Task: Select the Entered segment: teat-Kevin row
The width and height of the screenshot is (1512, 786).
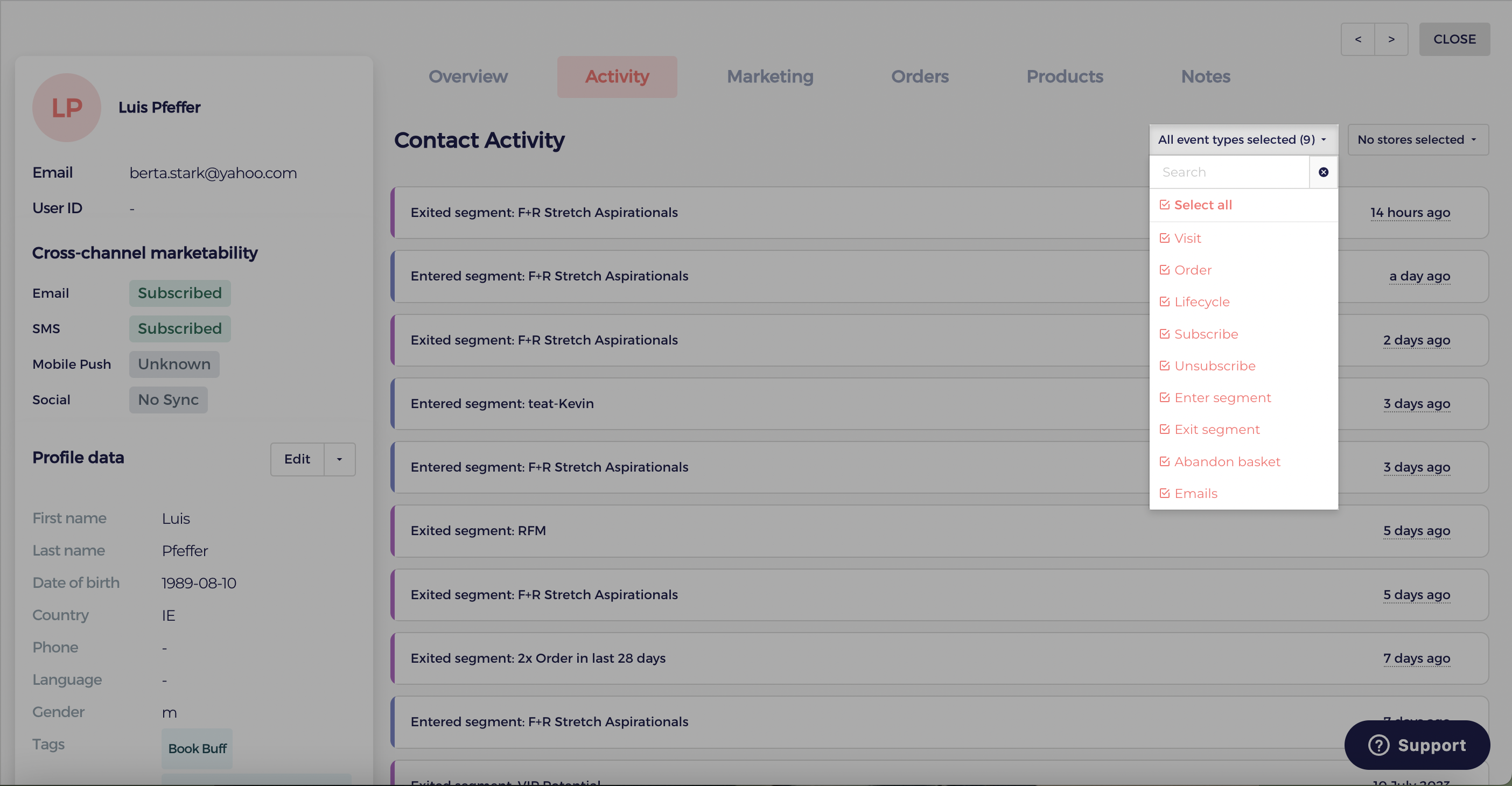Action: tap(939, 404)
